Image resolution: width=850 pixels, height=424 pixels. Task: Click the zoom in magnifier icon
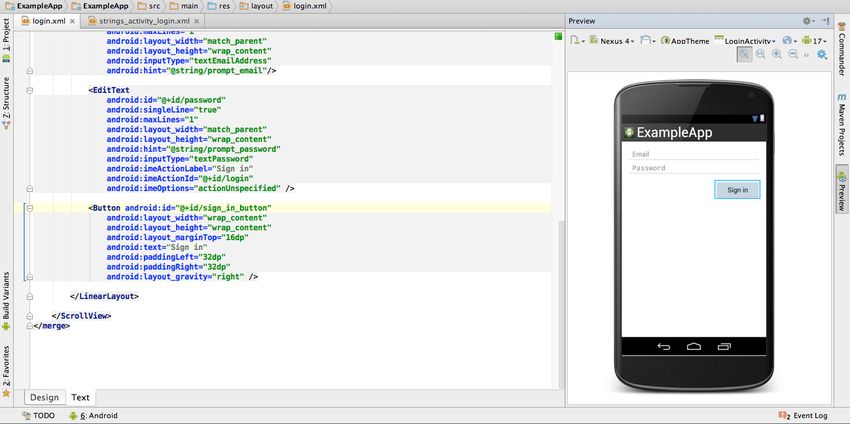pos(777,54)
